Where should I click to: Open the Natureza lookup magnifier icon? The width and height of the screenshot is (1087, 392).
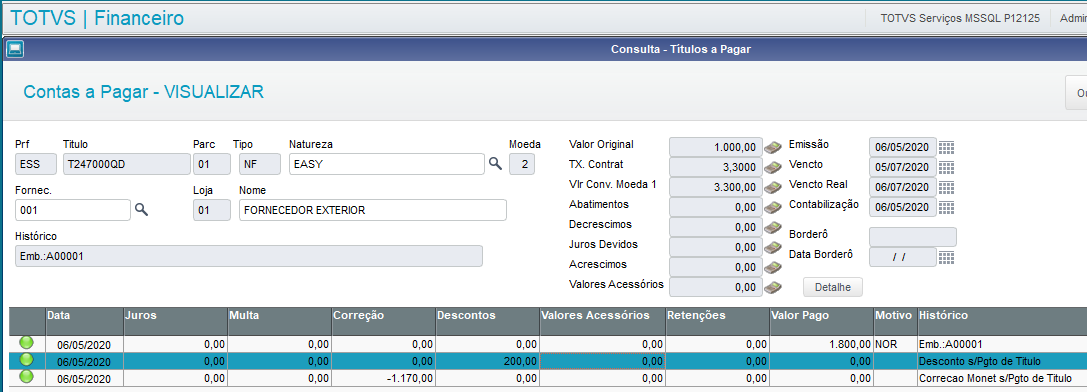click(495, 164)
